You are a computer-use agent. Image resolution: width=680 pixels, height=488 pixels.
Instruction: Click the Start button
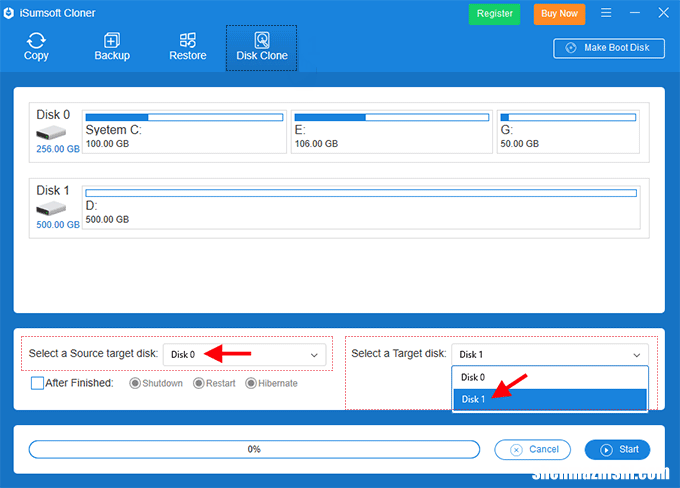coord(617,449)
